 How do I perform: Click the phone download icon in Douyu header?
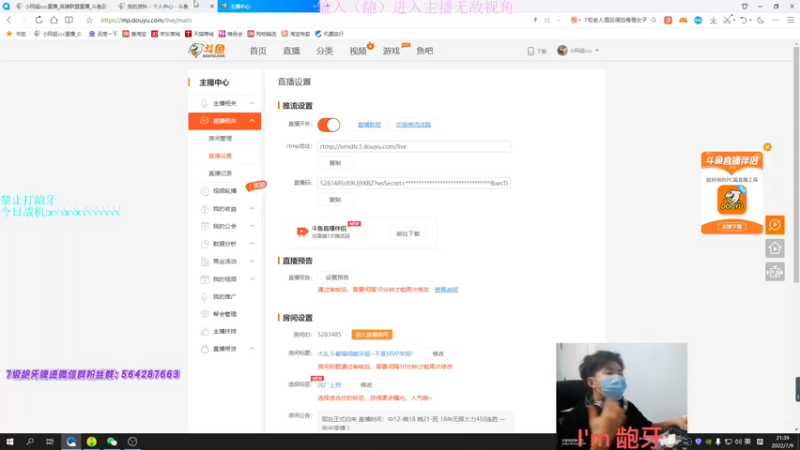(x=531, y=51)
